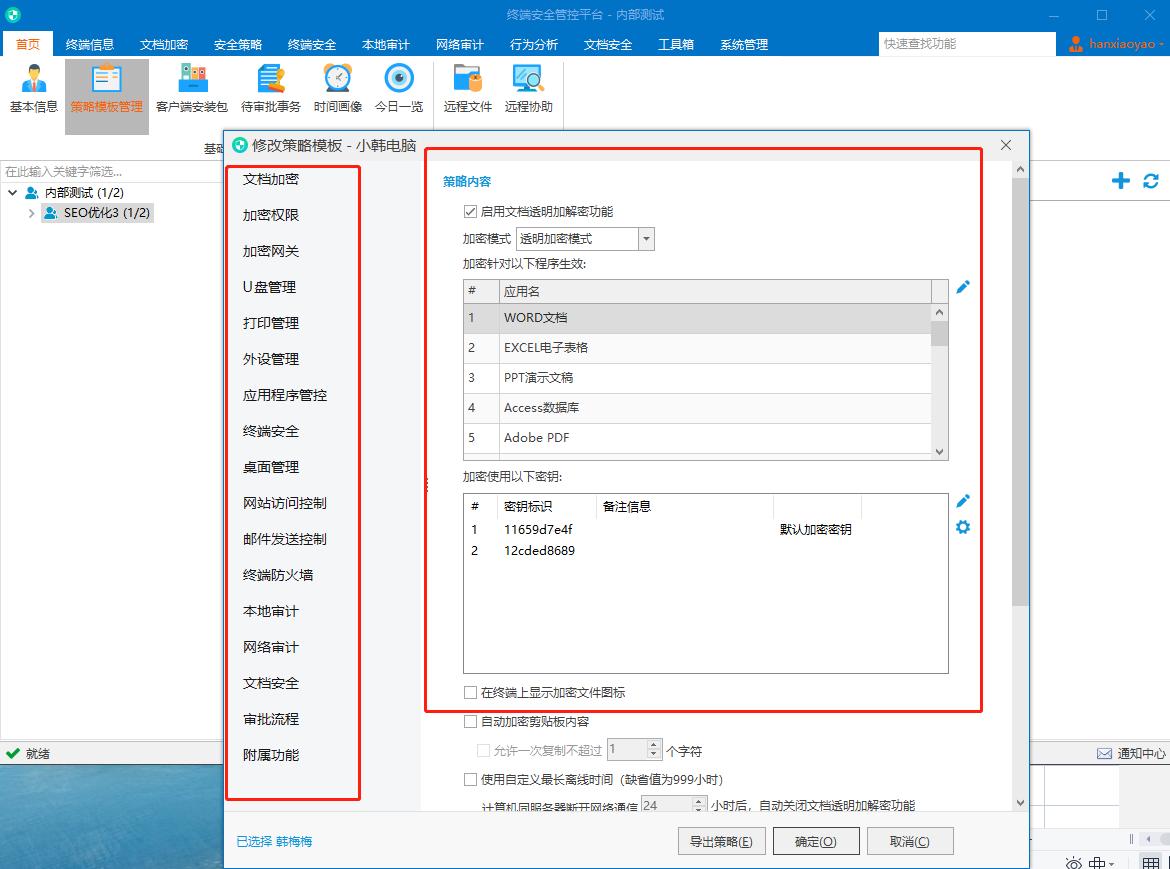Open 客户端安装包 toolbar icon
Viewport: 1170px width, 869px height.
[192, 90]
